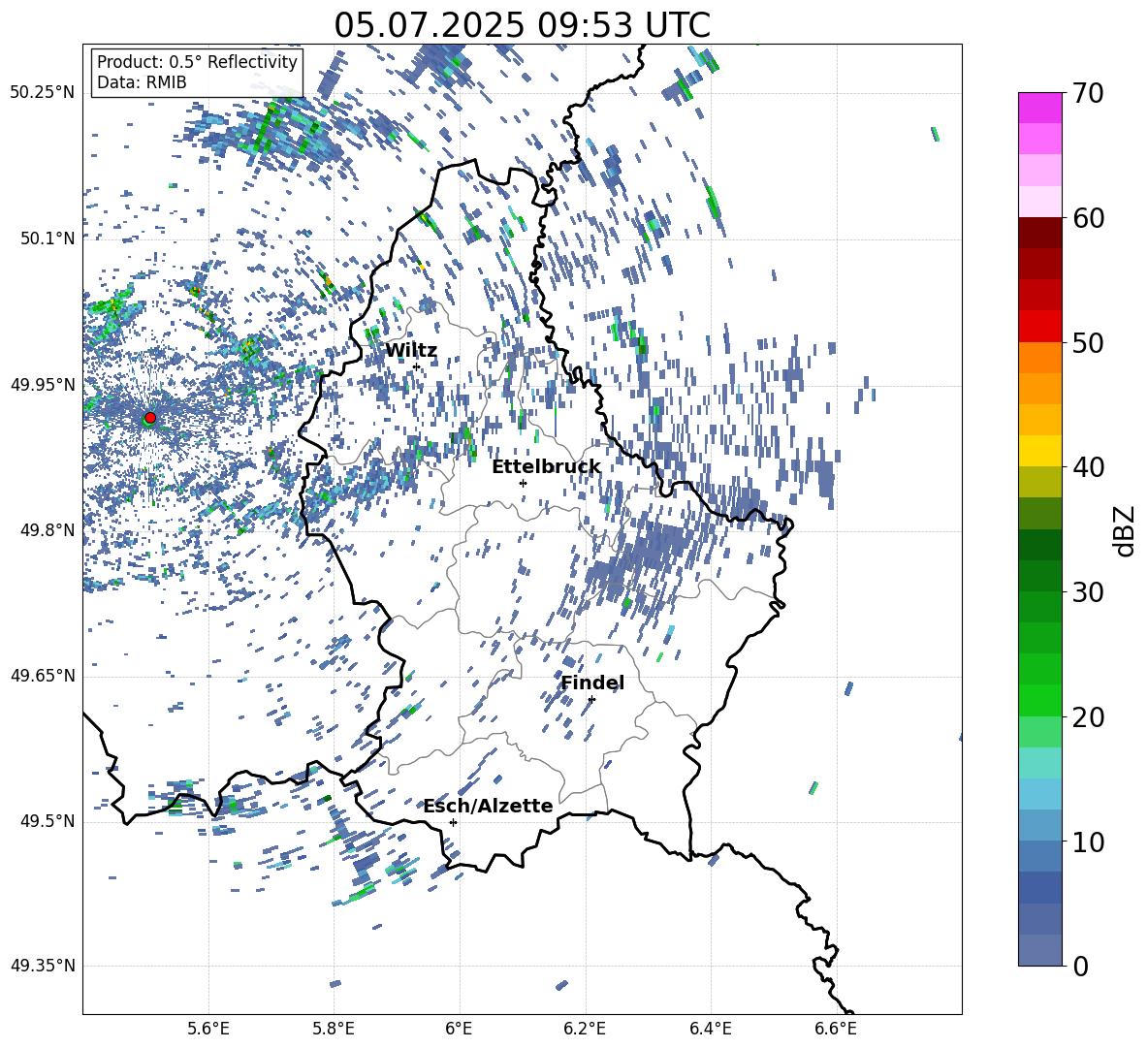Click the cross marker below Ettelbruck
Image resolution: width=1148 pixels, height=1048 pixels.
tap(523, 484)
